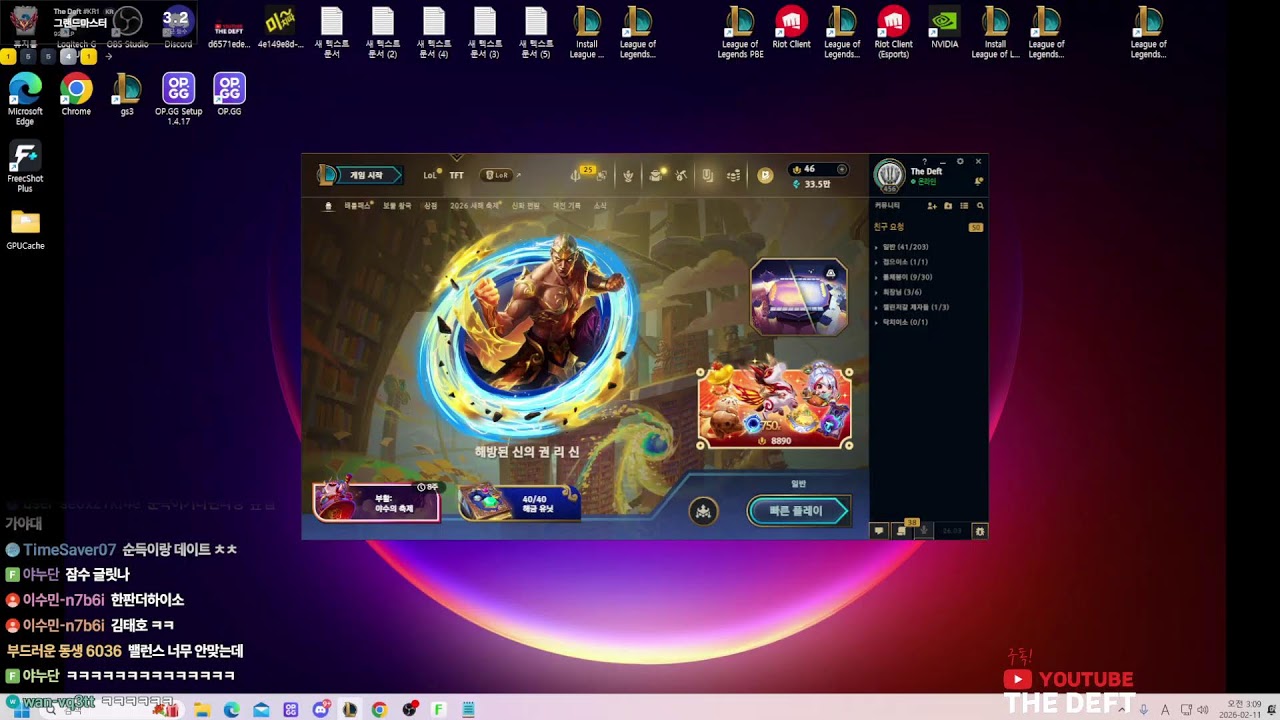Screen dimensions: 1280x720
Task: Open the Clash banner icon
Action: tap(655, 175)
